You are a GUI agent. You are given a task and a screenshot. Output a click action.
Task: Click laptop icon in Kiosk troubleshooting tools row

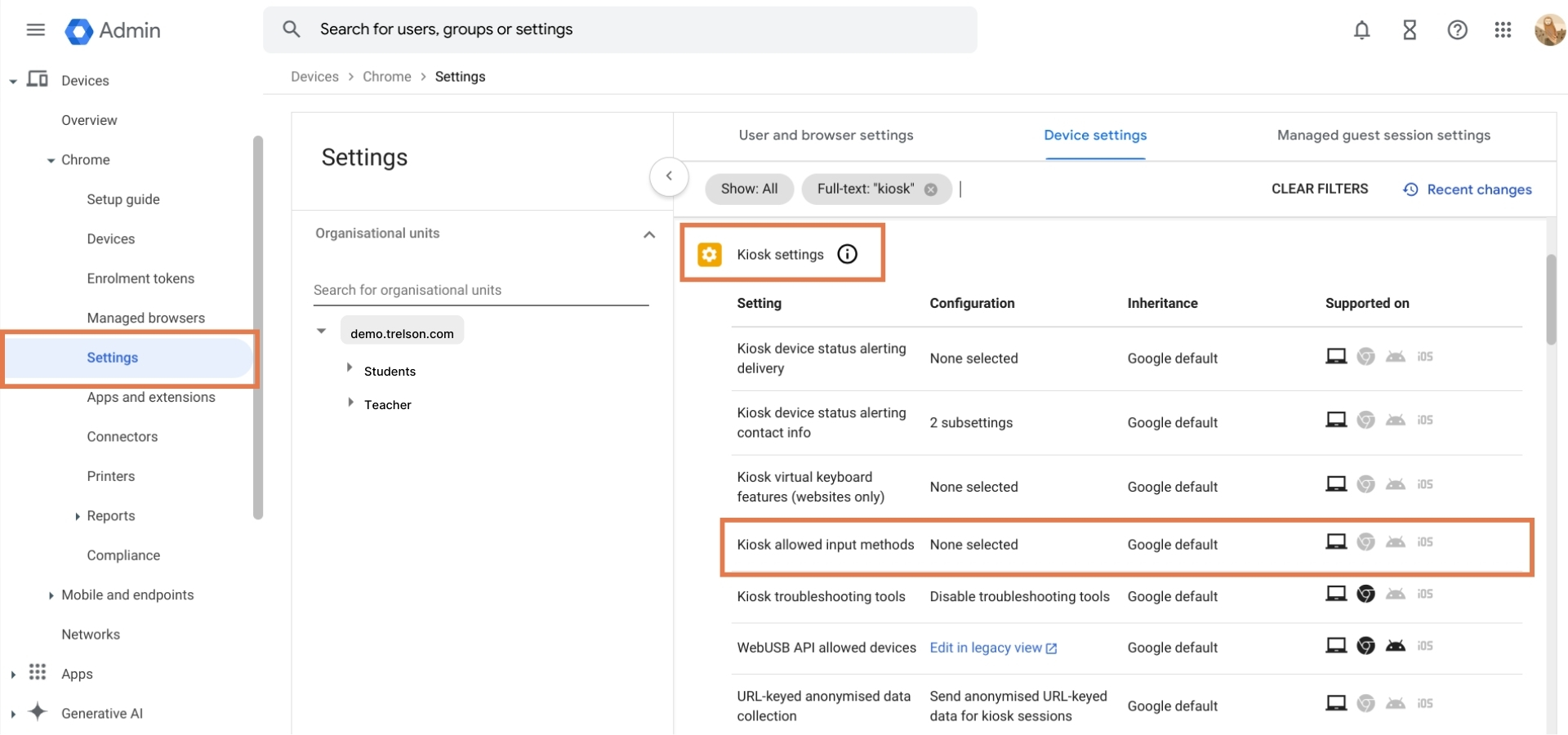1336,594
